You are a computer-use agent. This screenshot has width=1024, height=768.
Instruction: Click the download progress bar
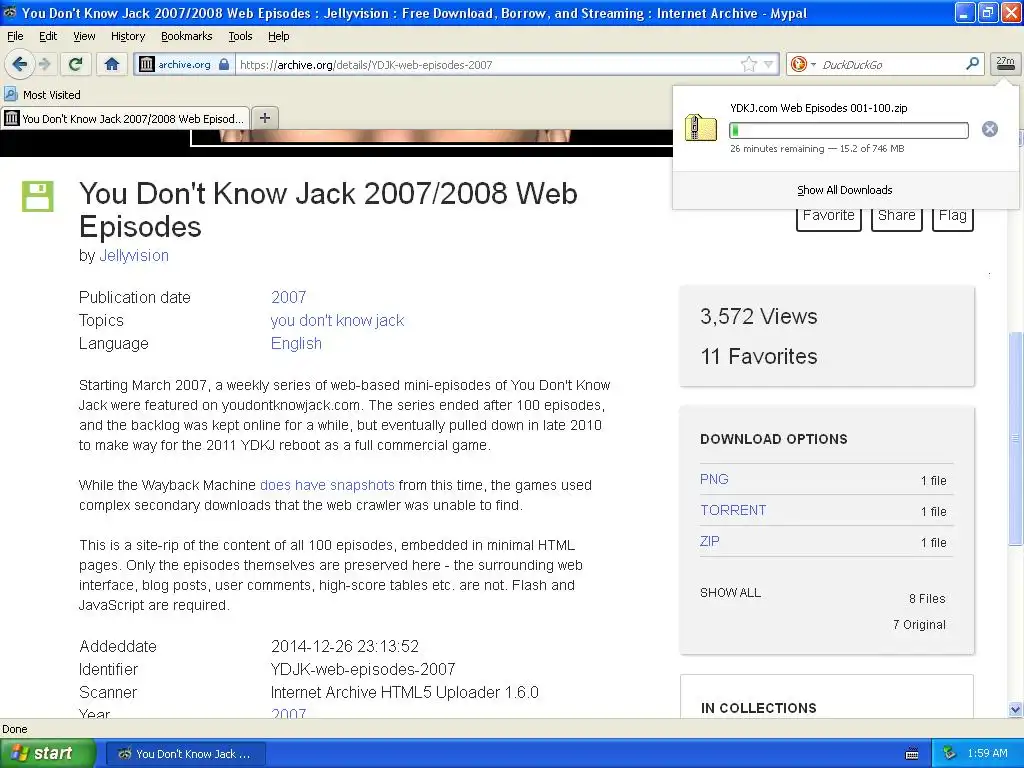coord(848,130)
